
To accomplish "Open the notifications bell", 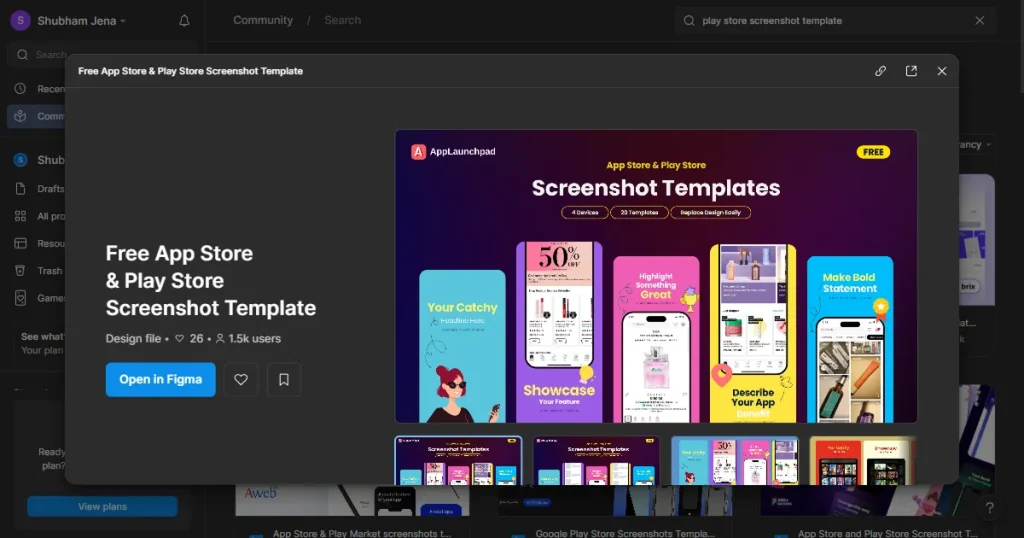I will point(184,21).
